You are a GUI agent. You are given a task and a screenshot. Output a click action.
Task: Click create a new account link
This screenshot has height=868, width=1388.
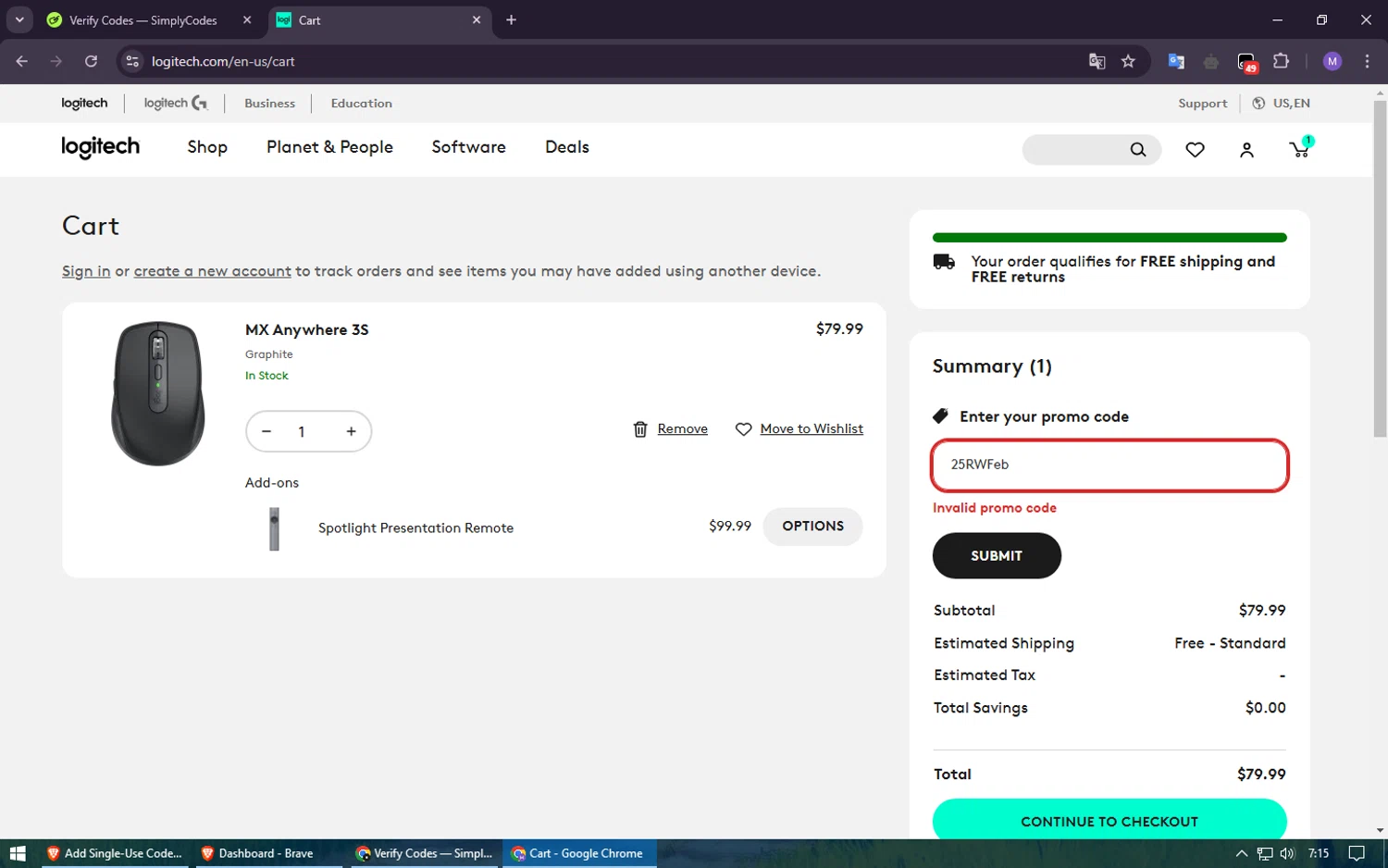[x=213, y=271]
